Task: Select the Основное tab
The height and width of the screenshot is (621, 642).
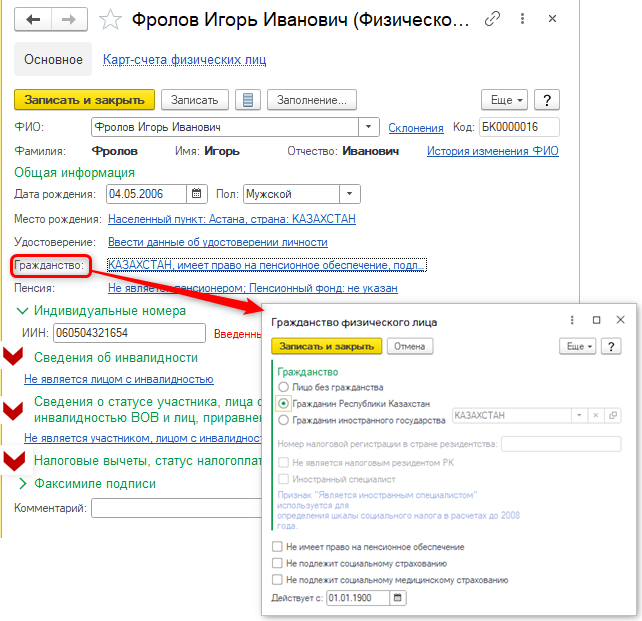Action: 52,60
